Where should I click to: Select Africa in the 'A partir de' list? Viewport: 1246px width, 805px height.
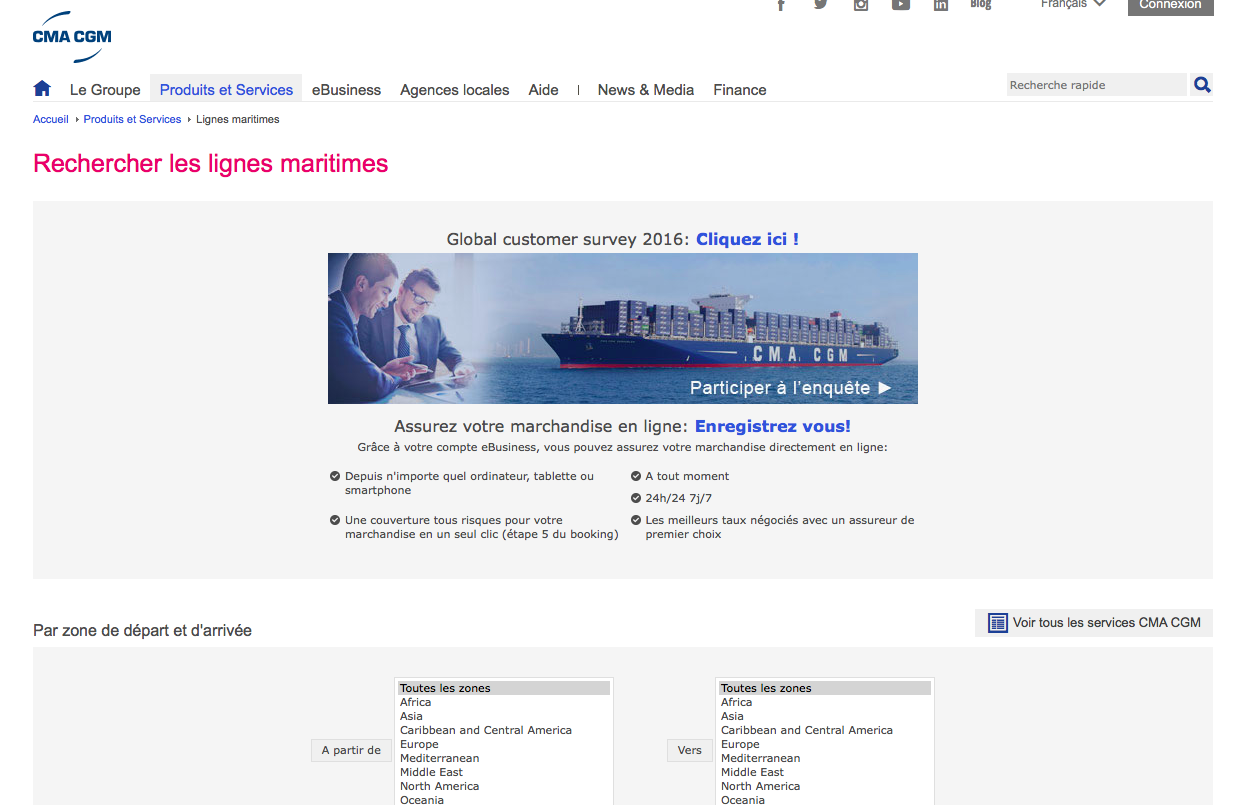tap(504, 702)
